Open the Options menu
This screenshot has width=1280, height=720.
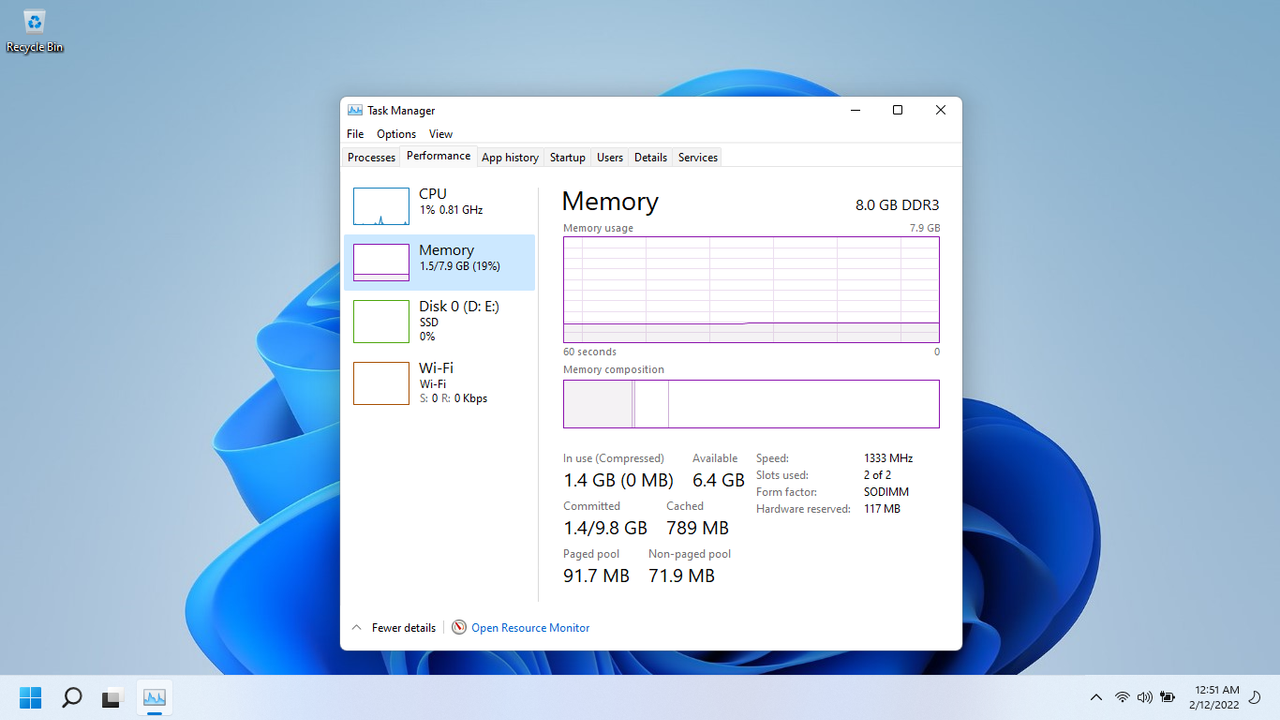pyautogui.click(x=396, y=134)
